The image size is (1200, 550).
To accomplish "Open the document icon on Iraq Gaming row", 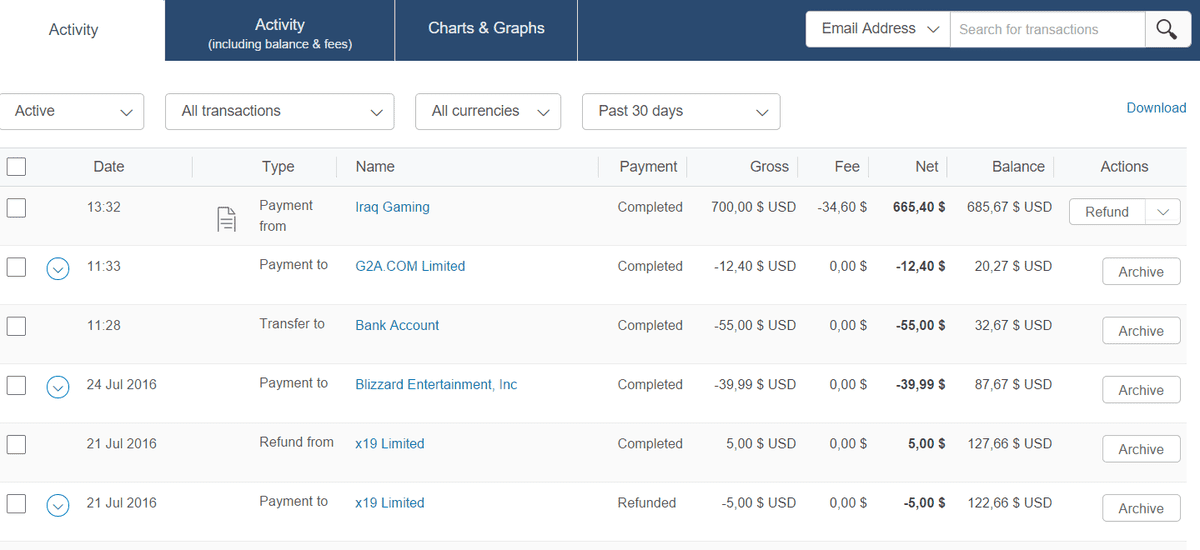I will coord(227,218).
